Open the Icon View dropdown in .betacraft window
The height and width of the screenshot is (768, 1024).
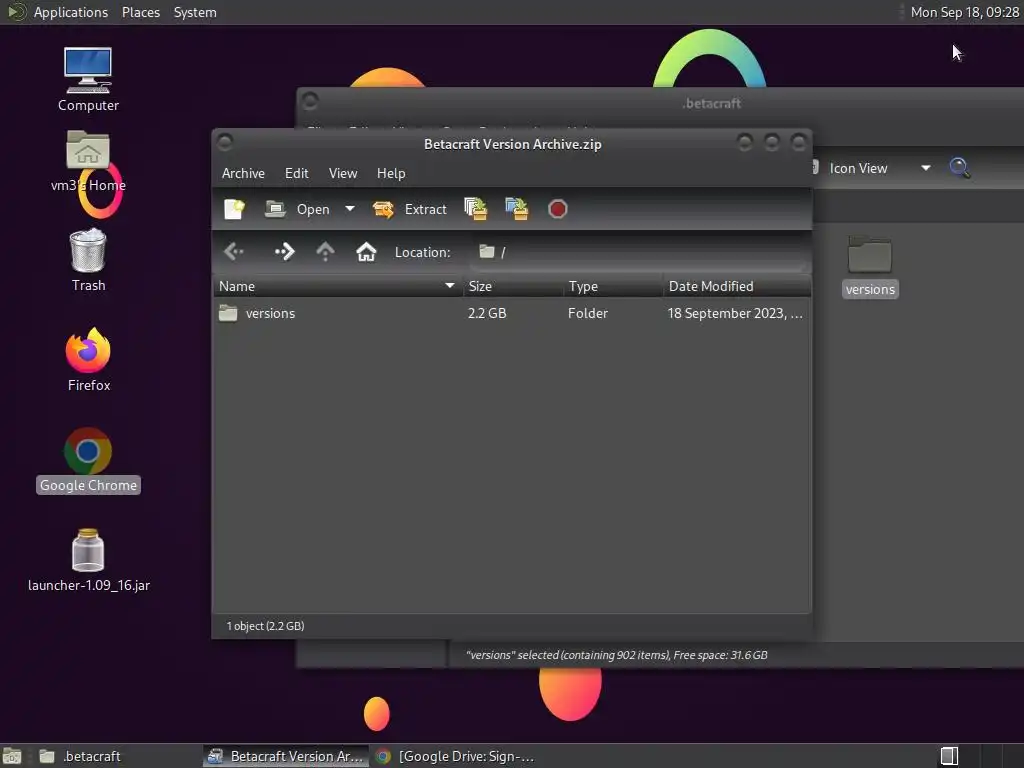[878, 168]
